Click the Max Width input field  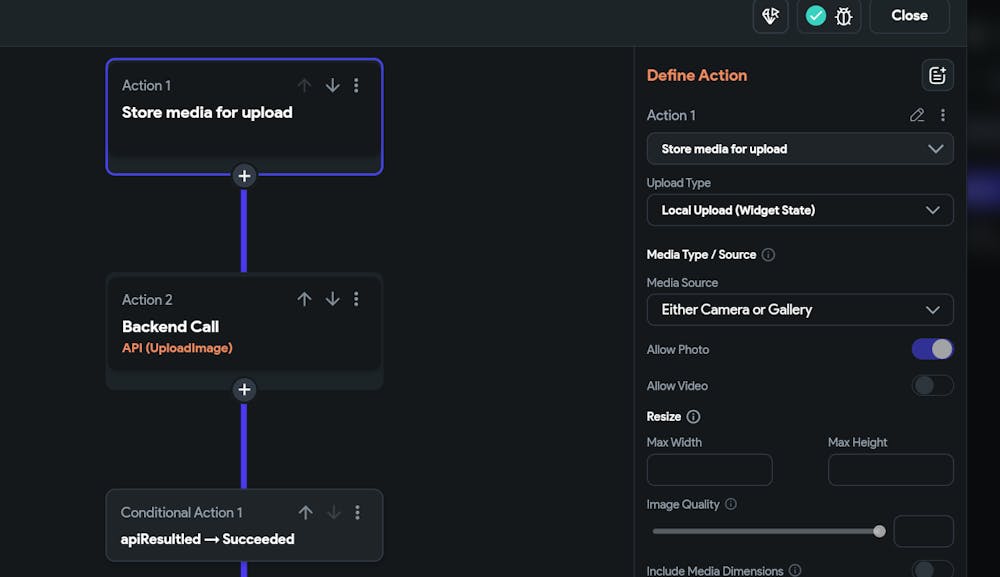(x=709, y=470)
